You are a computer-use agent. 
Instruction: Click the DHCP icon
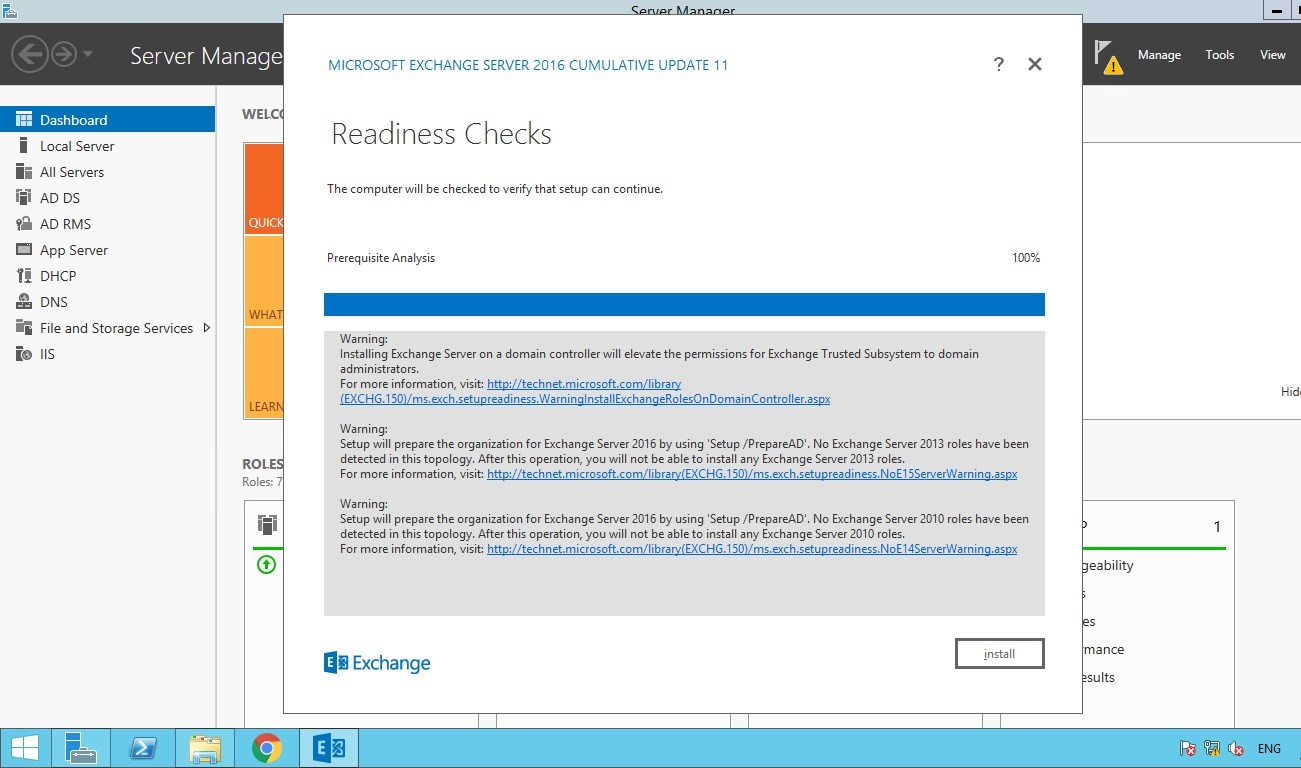click(x=23, y=276)
